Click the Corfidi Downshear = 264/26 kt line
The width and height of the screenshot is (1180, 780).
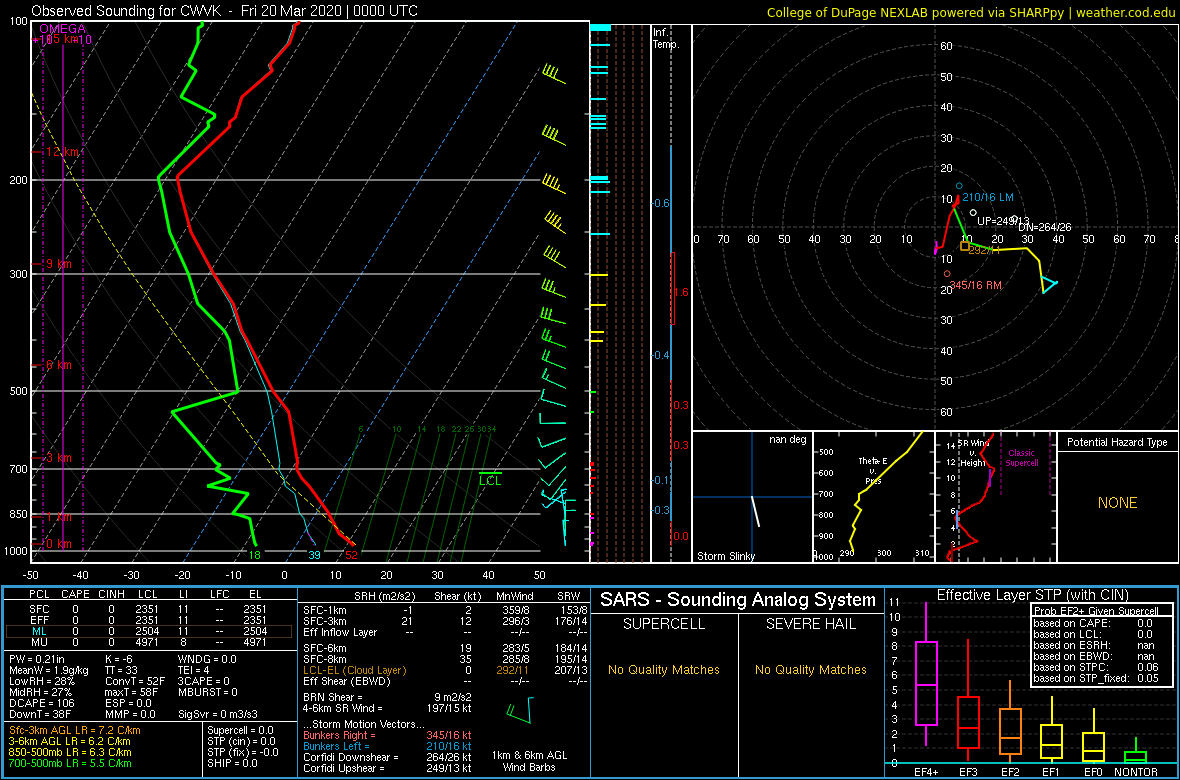click(x=387, y=757)
